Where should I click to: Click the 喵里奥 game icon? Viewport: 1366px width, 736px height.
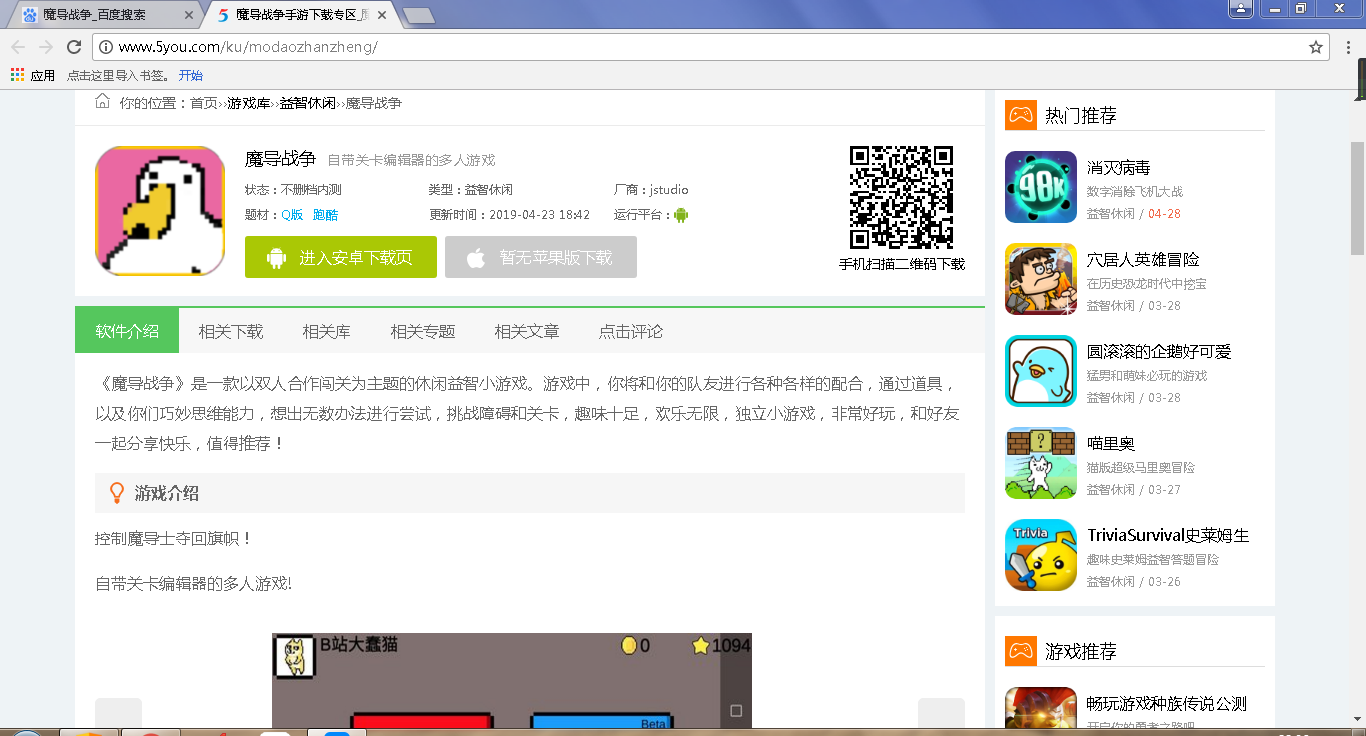click(x=1041, y=463)
